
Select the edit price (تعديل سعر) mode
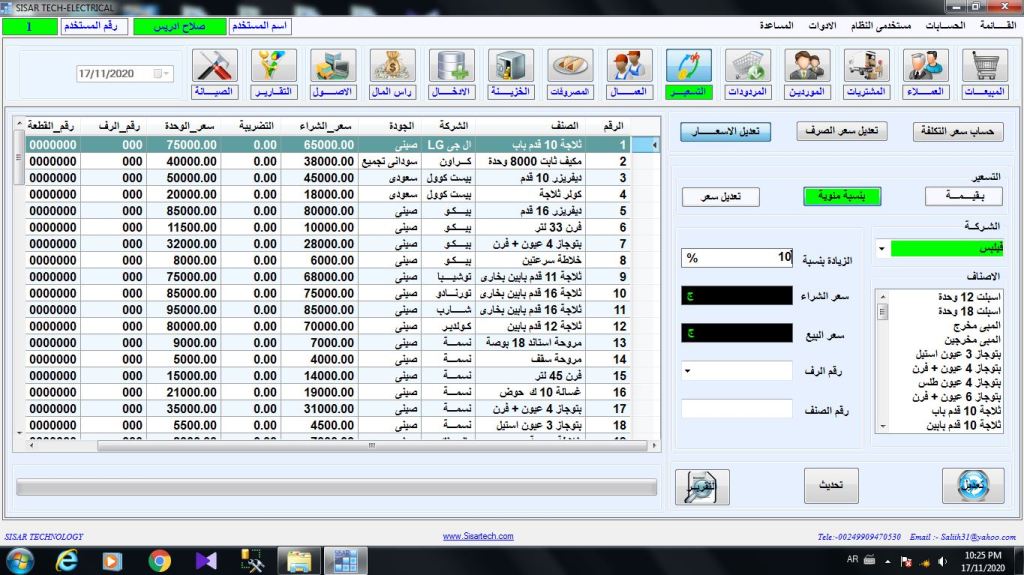point(720,197)
